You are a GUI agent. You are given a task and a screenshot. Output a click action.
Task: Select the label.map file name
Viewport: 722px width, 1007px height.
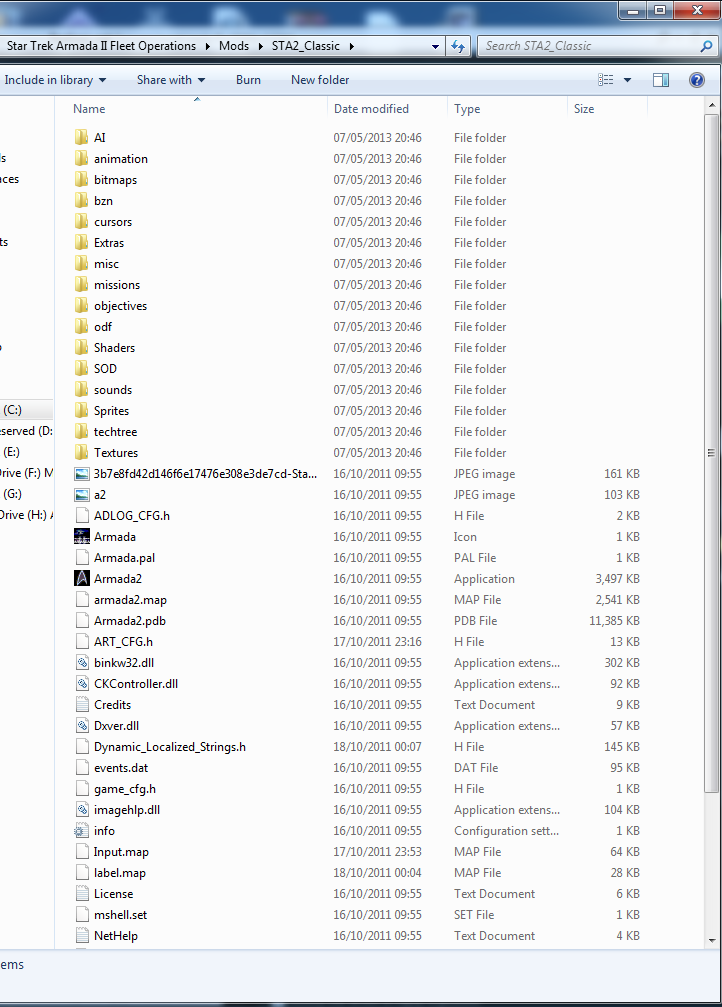119,873
